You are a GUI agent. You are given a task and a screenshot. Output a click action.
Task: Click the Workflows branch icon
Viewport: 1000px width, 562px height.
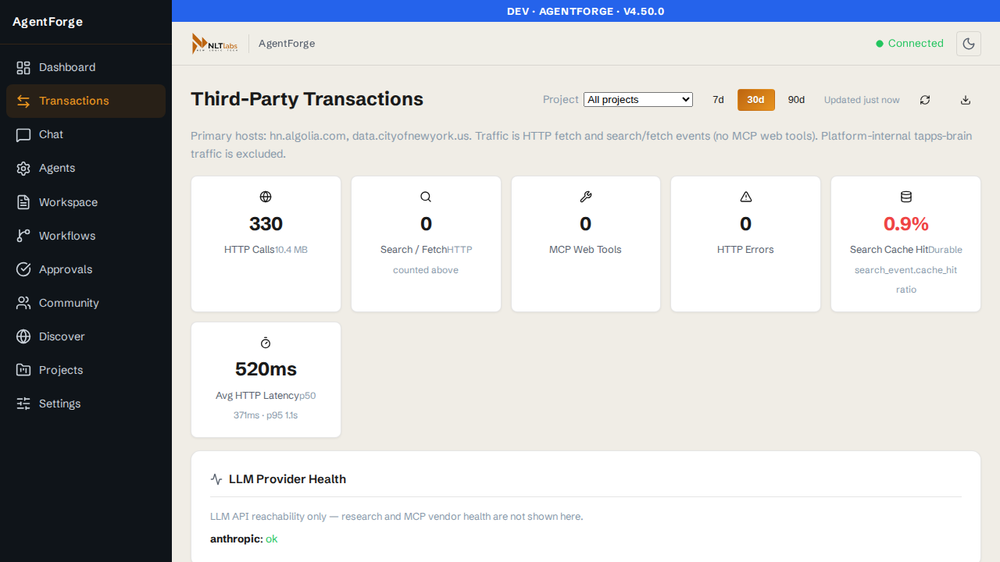point(24,236)
